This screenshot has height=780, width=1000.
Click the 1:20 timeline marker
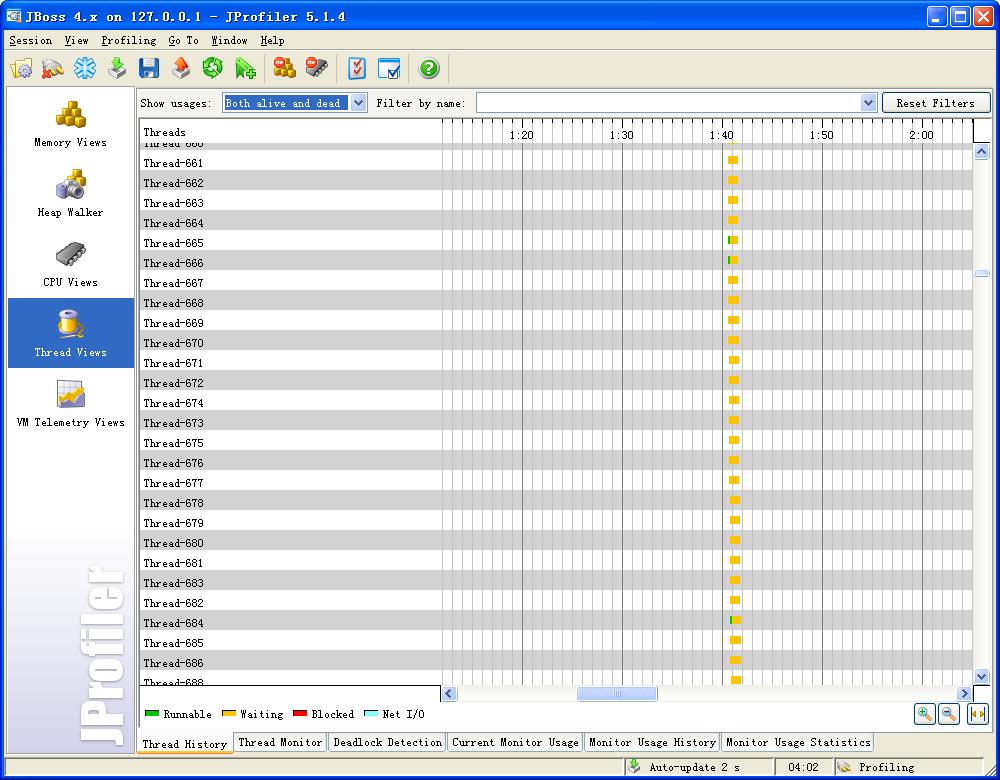click(x=521, y=135)
